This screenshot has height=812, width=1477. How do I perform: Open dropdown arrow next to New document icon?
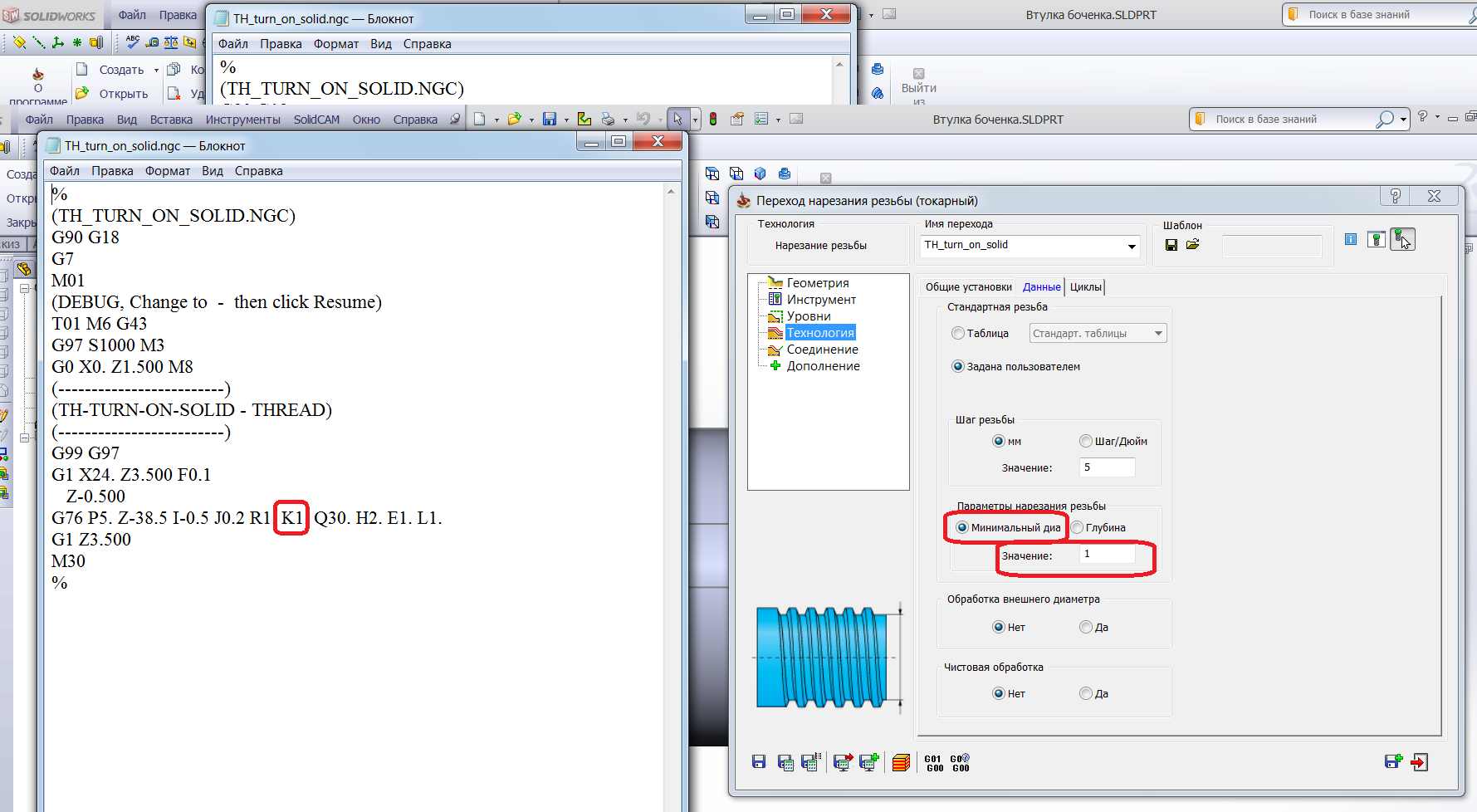[x=496, y=120]
